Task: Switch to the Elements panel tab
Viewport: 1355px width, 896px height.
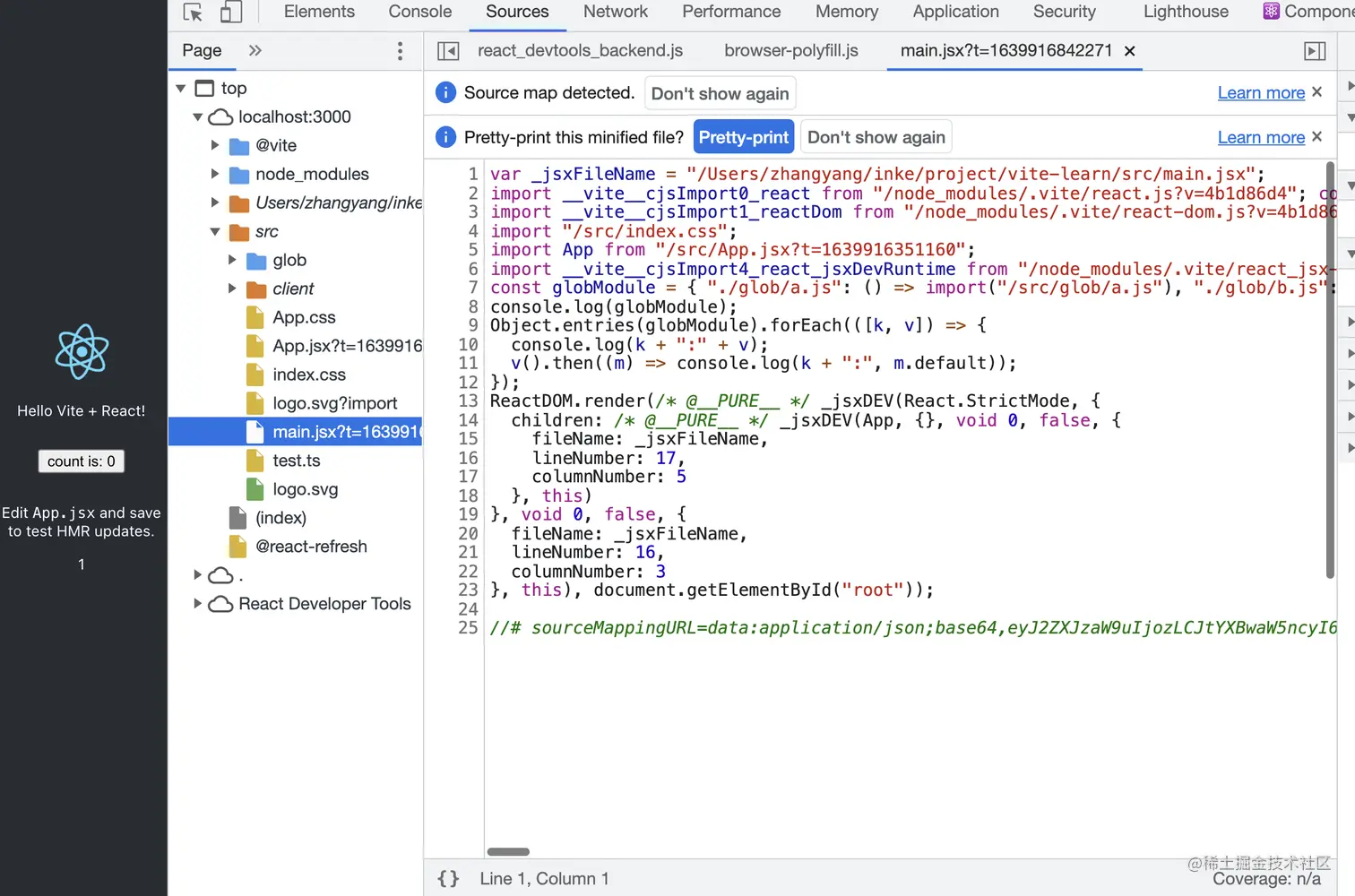Action: coord(319,12)
